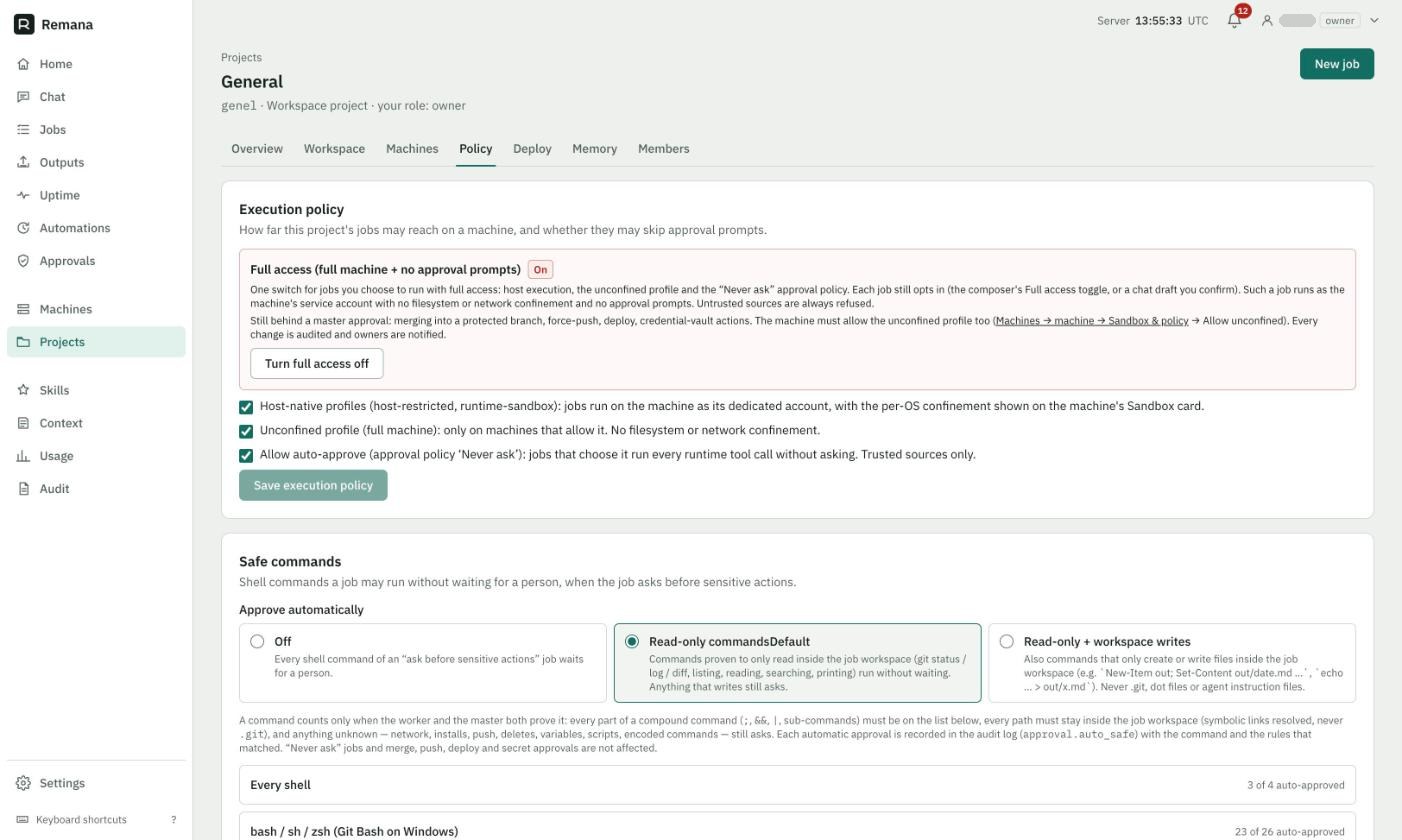Open Machines via its server icon
The height and width of the screenshot is (840, 1402).
(x=23, y=309)
